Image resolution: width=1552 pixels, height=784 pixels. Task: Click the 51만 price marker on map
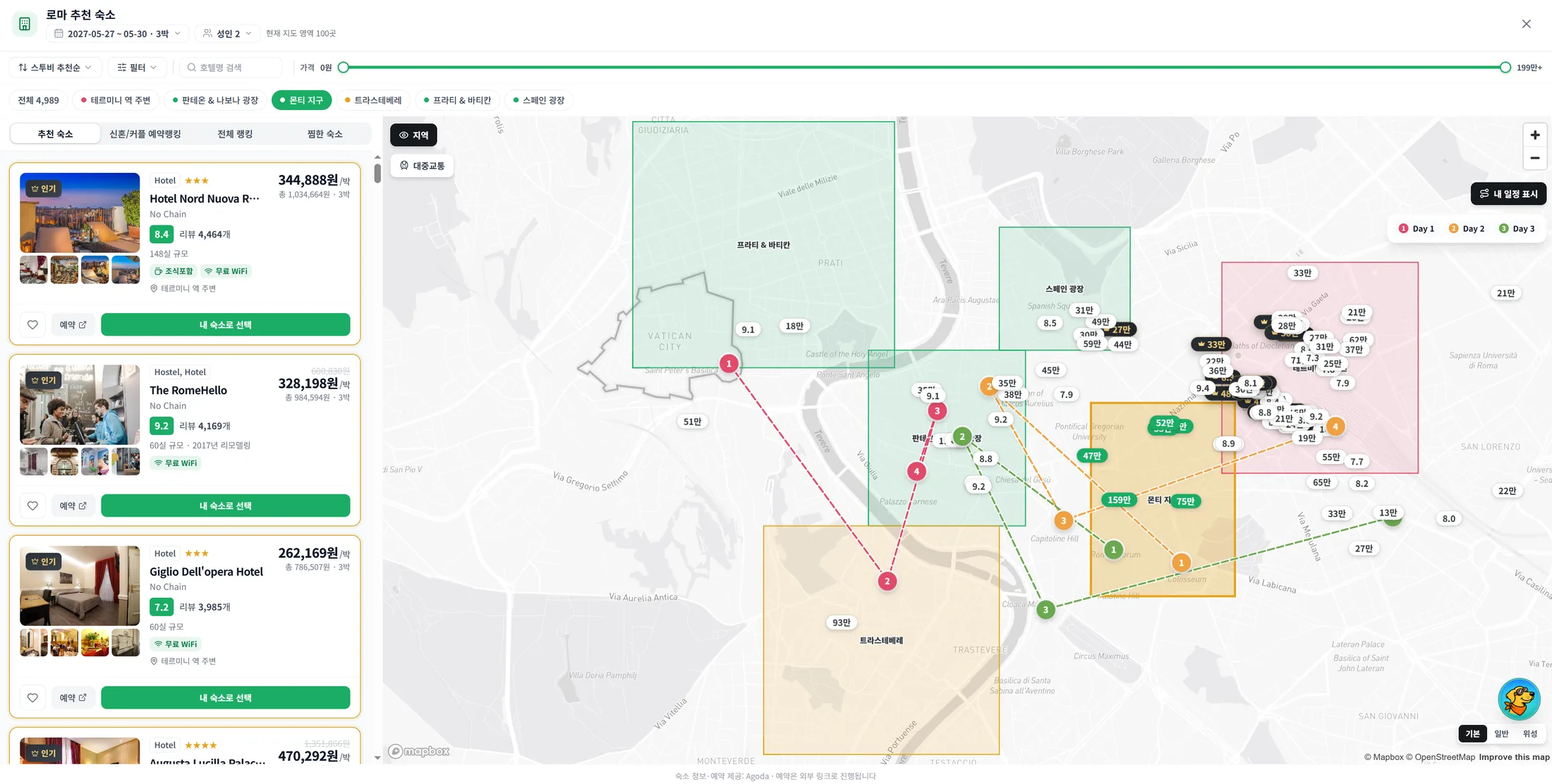[x=693, y=422]
